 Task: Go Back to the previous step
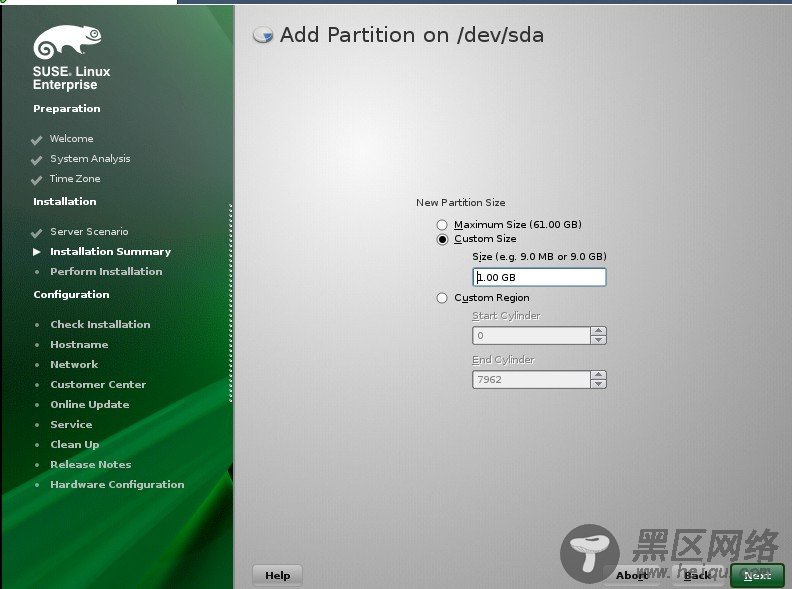click(698, 575)
